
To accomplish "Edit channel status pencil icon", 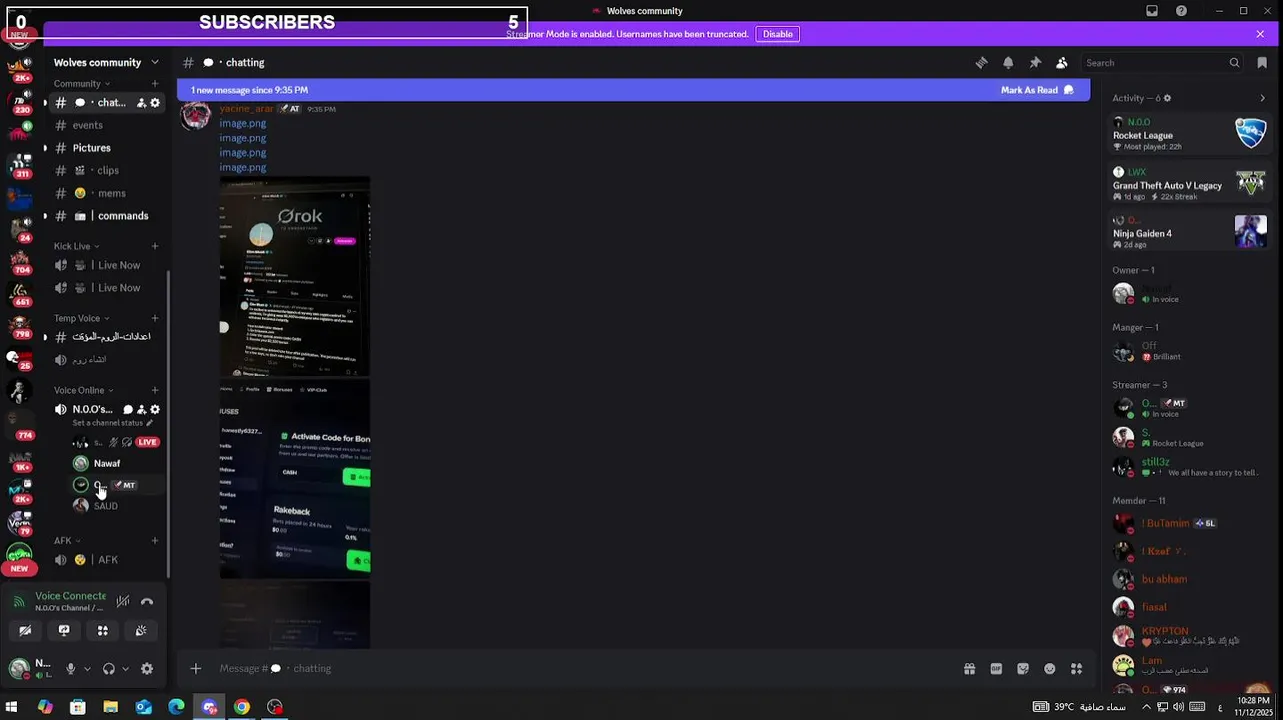I will [149, 423].
